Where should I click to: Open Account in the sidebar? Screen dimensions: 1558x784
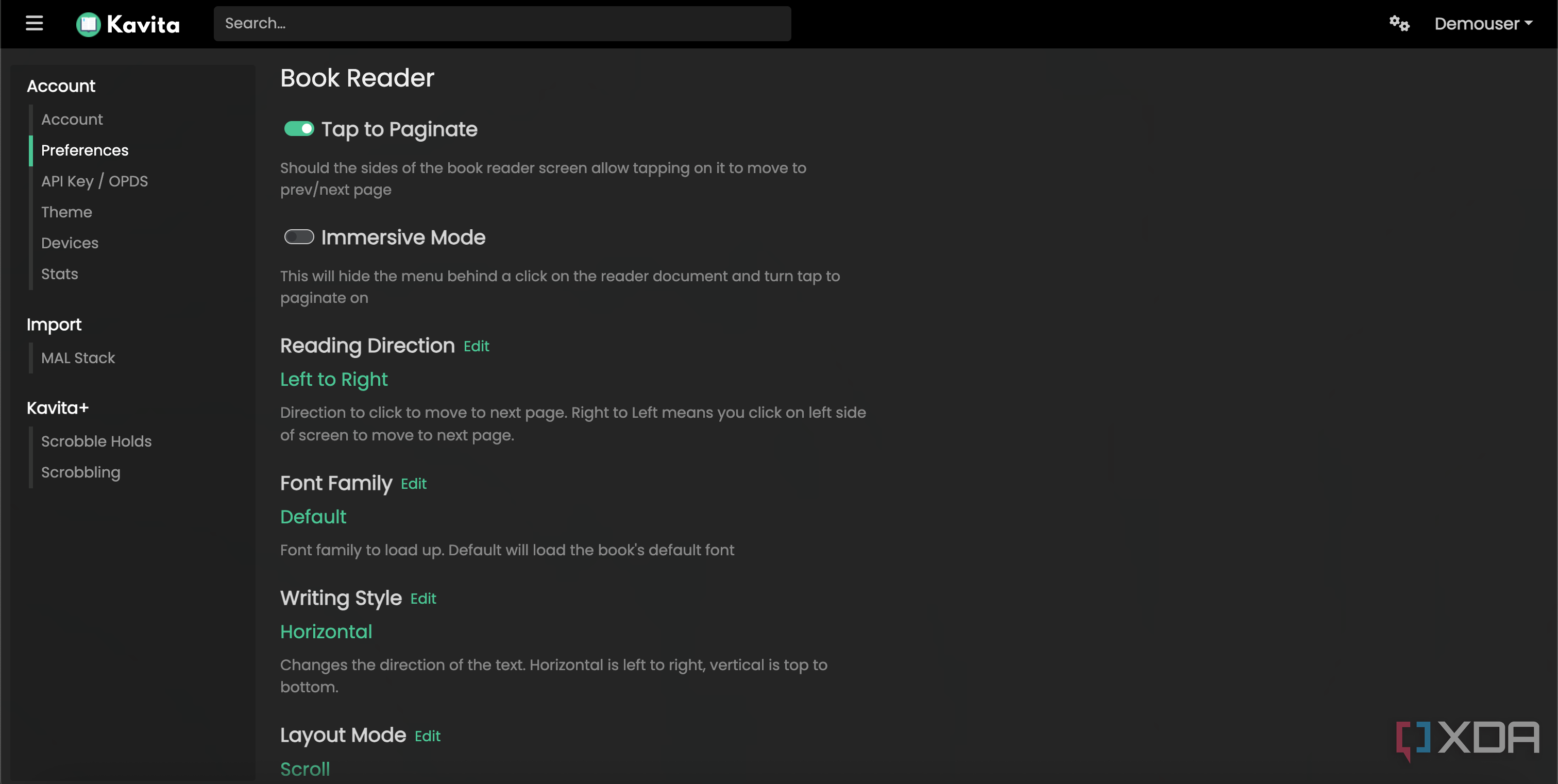[x=72, y=119]
